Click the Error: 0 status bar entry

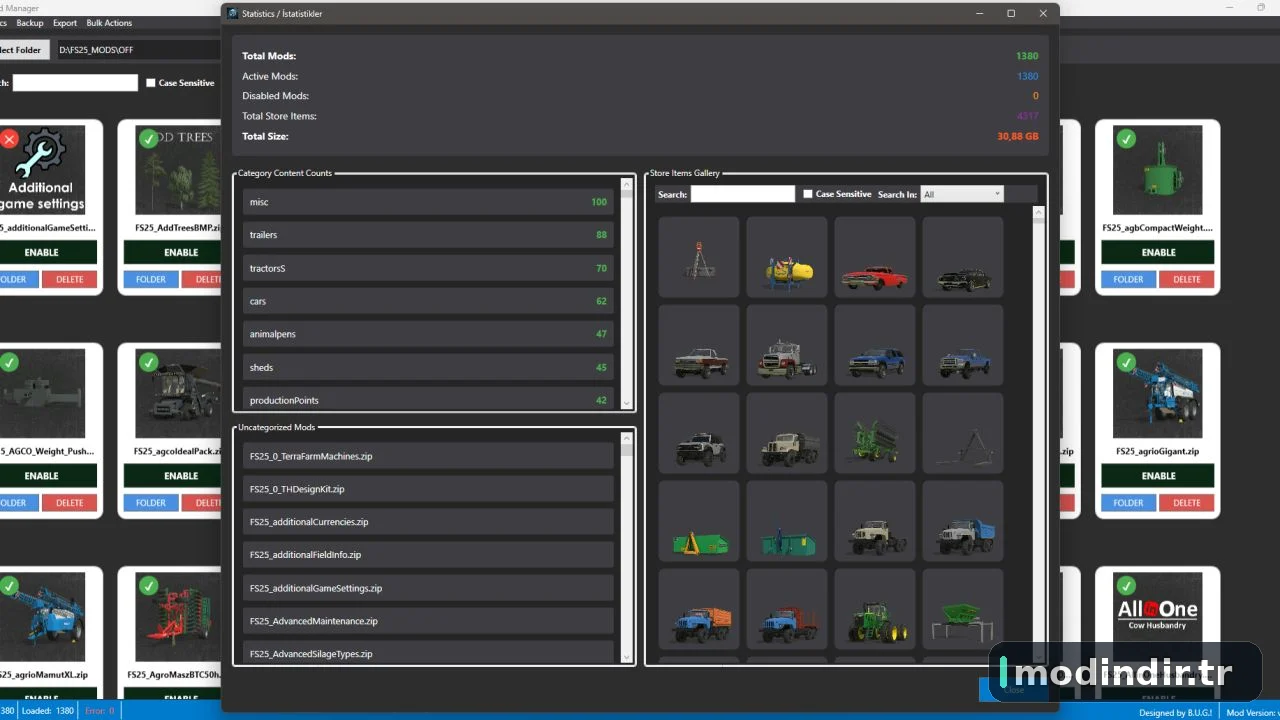pos(100,711)
